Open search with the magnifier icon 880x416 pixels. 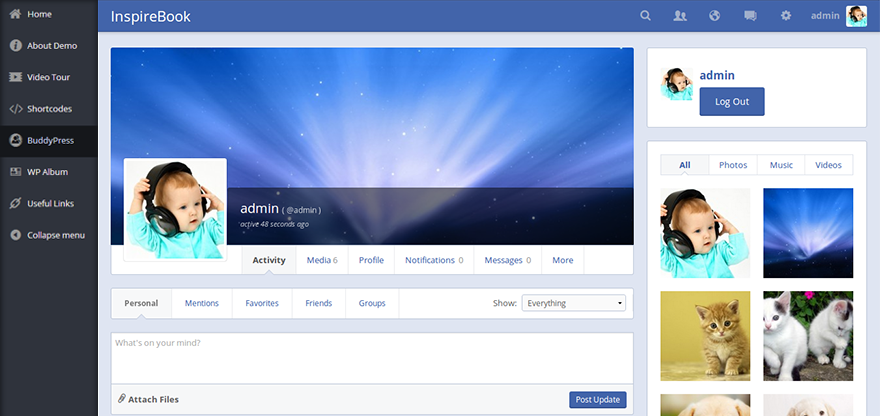click(x=645, y=16)
